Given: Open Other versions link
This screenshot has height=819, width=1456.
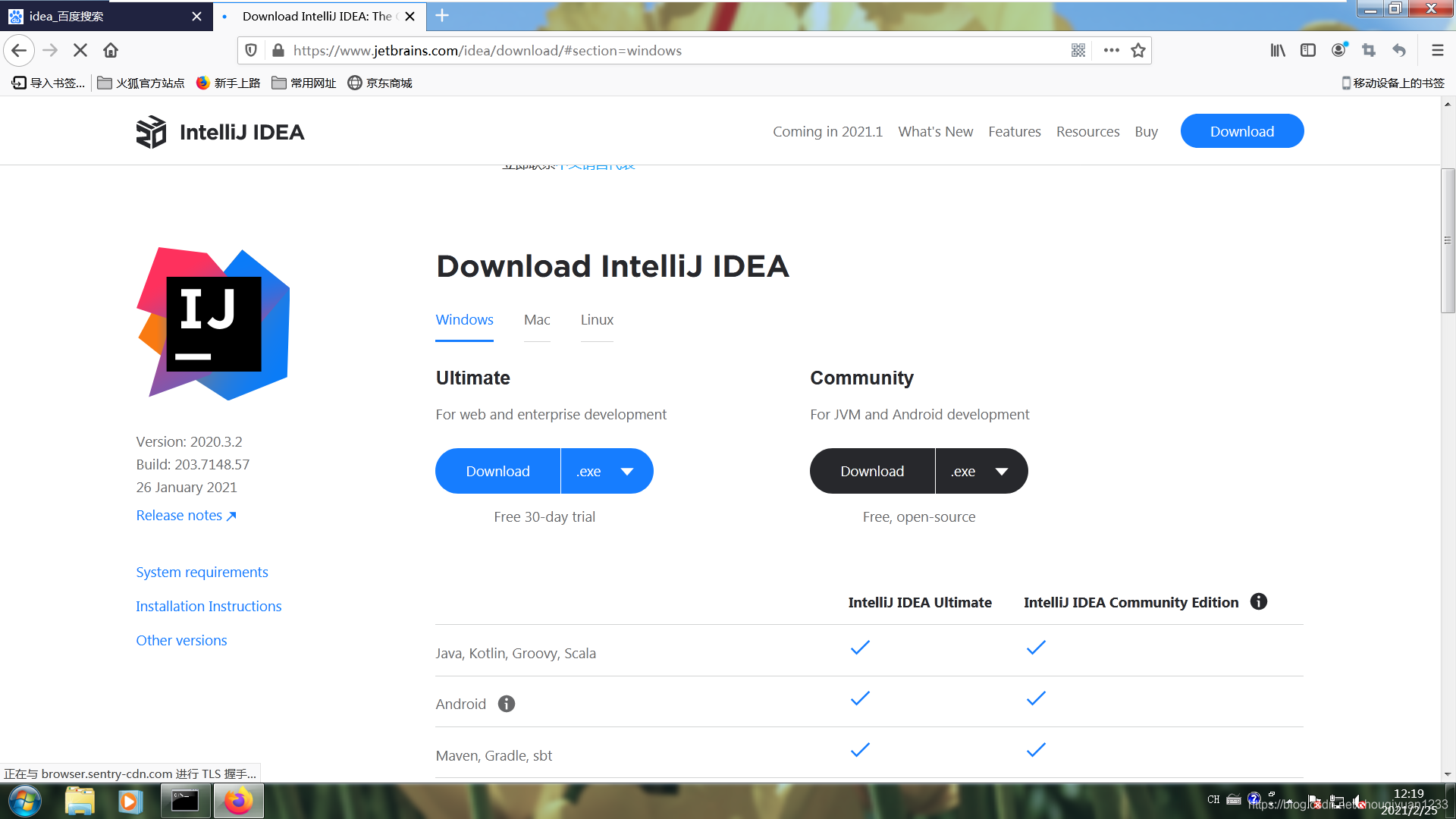Looking at the screenshot, I should [x=181, y=640].
